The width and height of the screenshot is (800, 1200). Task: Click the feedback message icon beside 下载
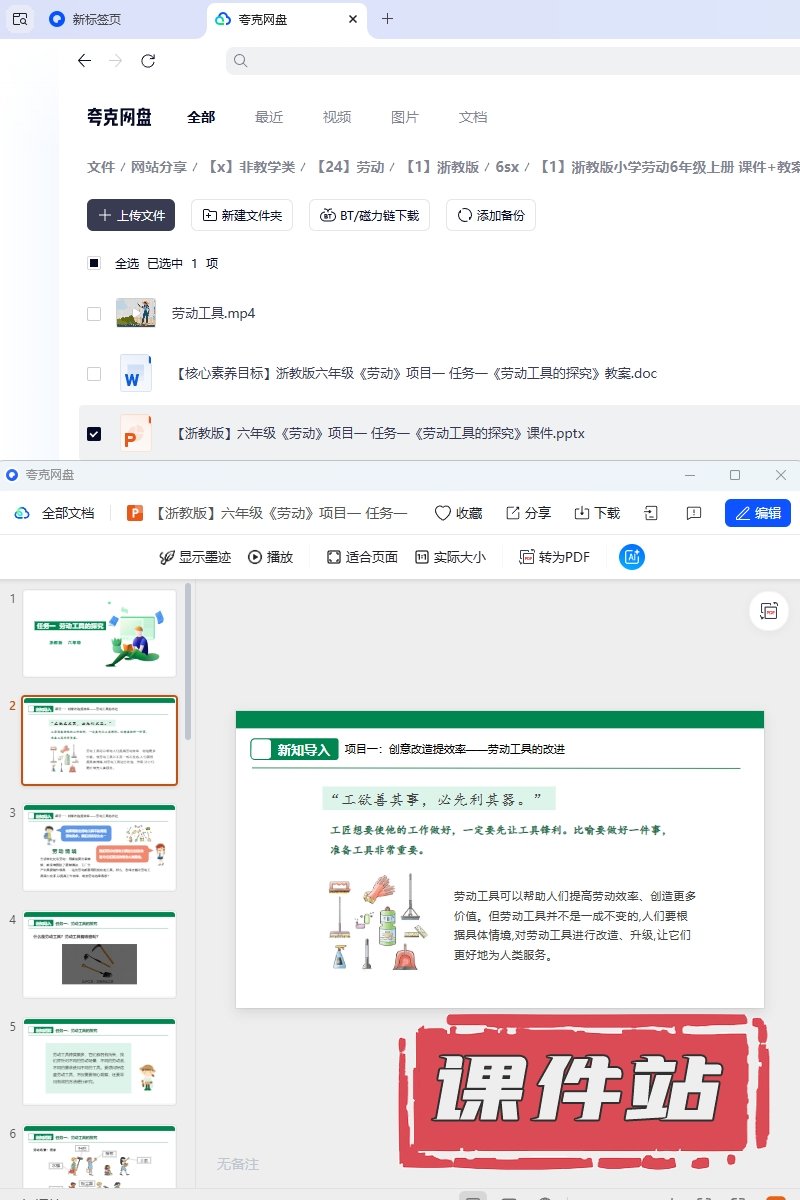[x=694, y=513]
